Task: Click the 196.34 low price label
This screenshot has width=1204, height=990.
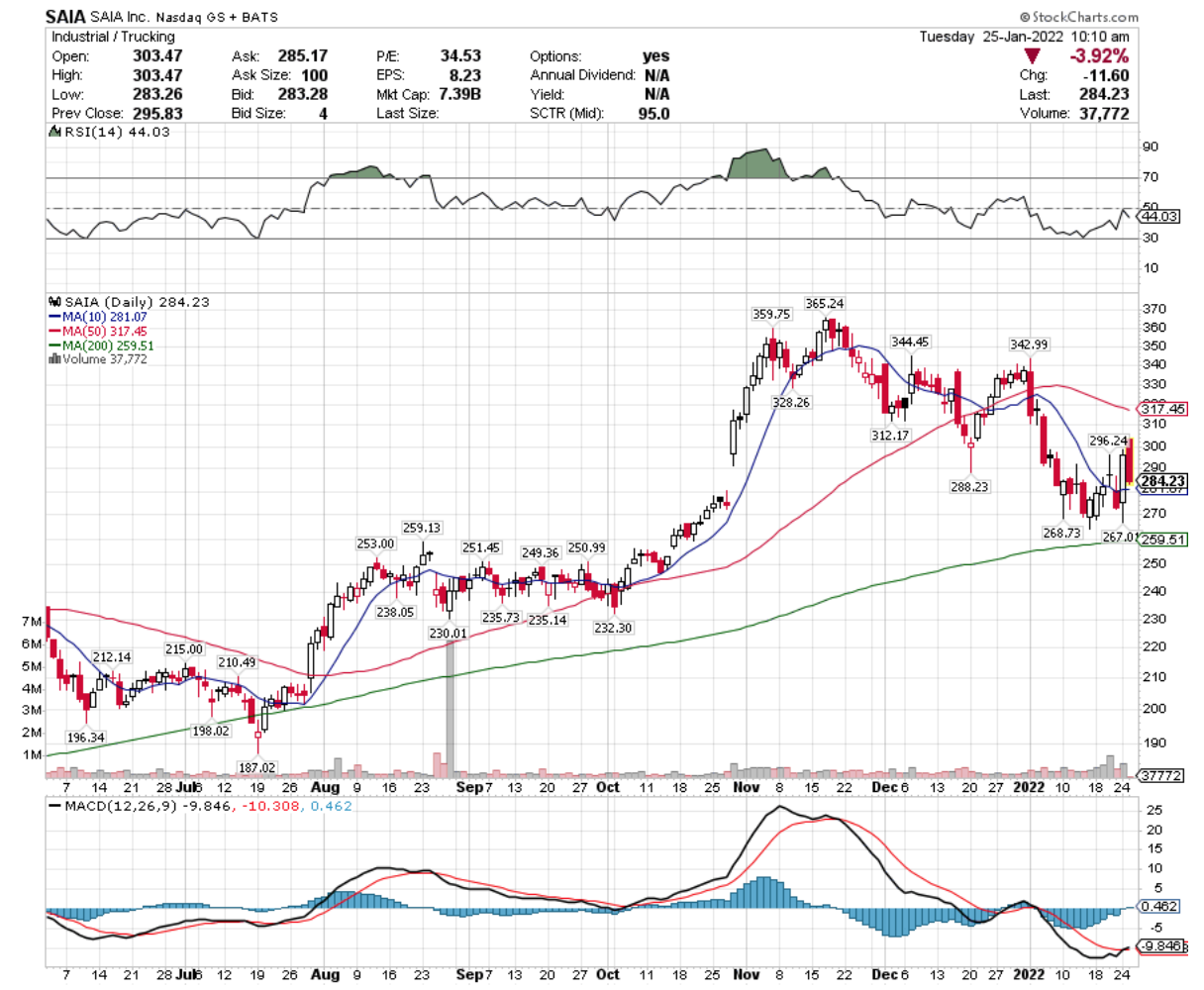Action: 85,738
